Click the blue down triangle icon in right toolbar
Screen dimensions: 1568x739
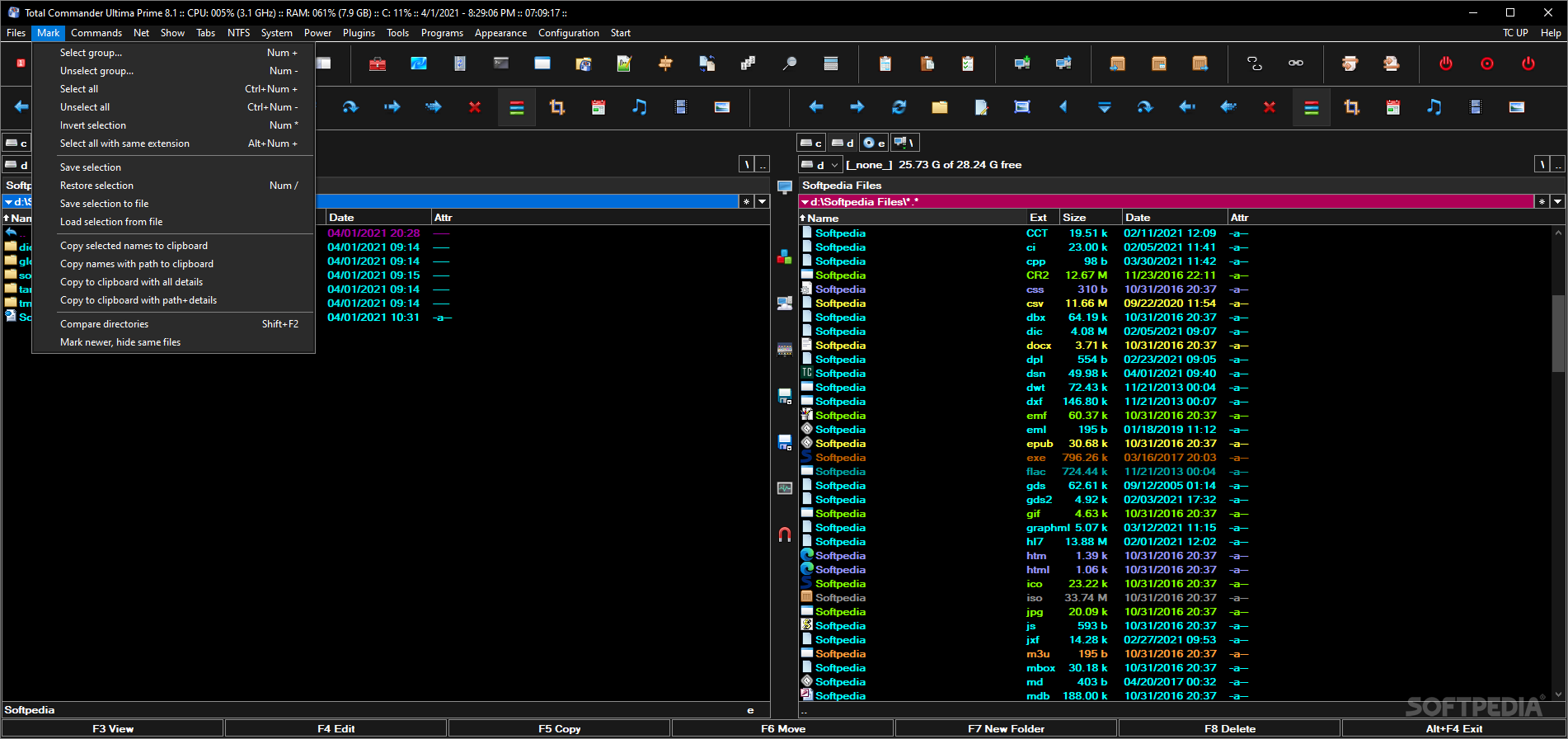pyautogui.click(x=1105, y=107)
